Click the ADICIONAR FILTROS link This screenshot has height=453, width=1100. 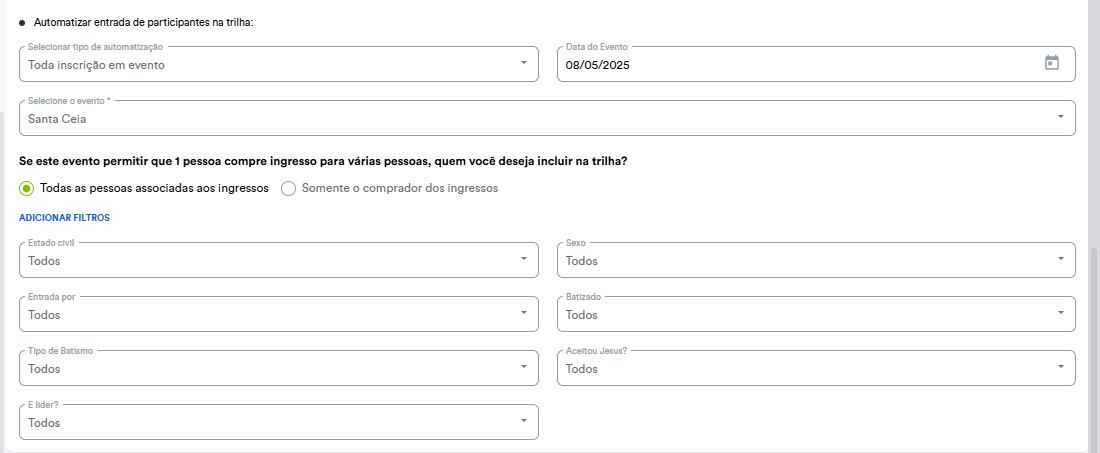(x=65, y=218)
